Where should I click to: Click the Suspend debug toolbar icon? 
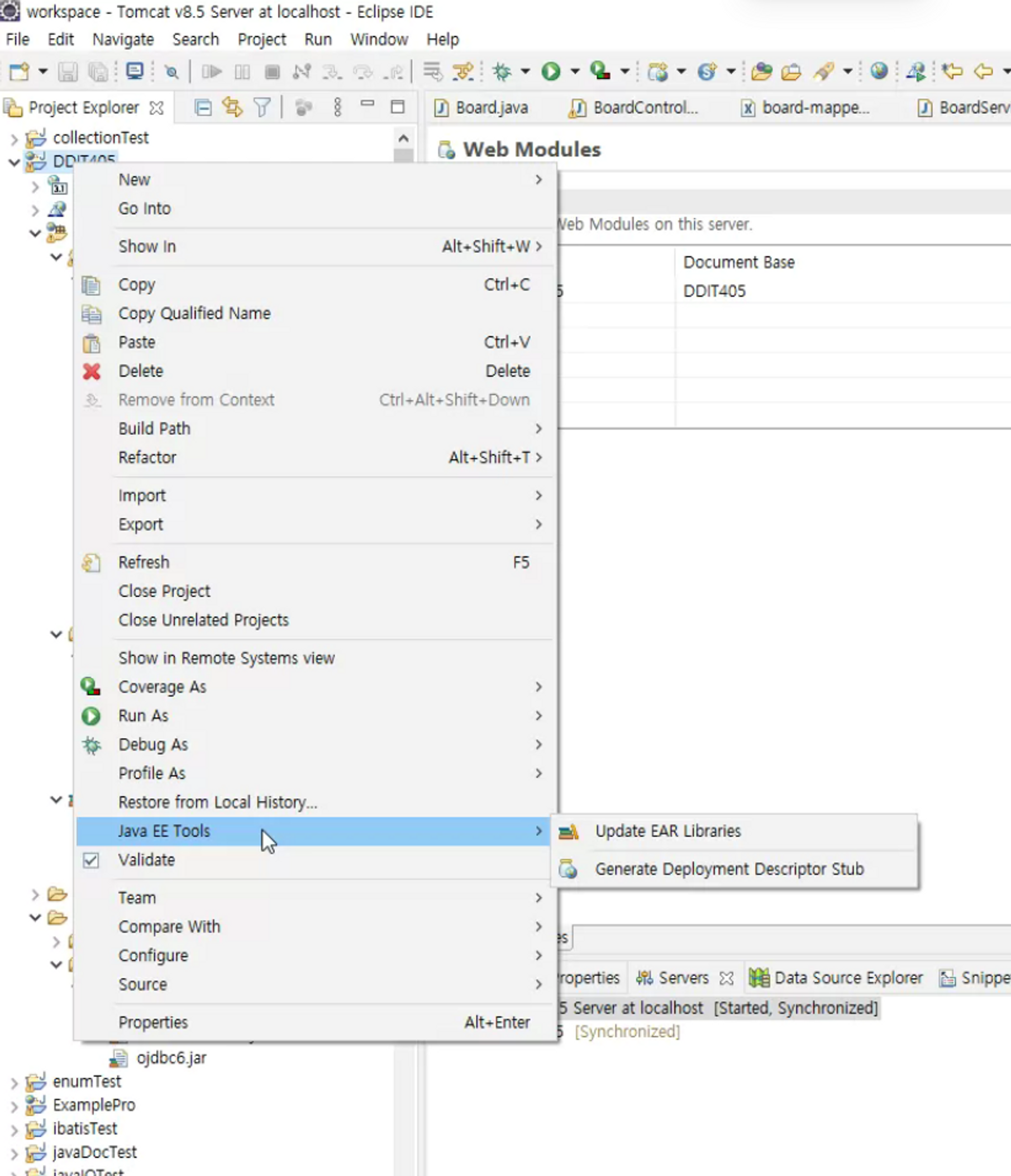coord(242,72)
